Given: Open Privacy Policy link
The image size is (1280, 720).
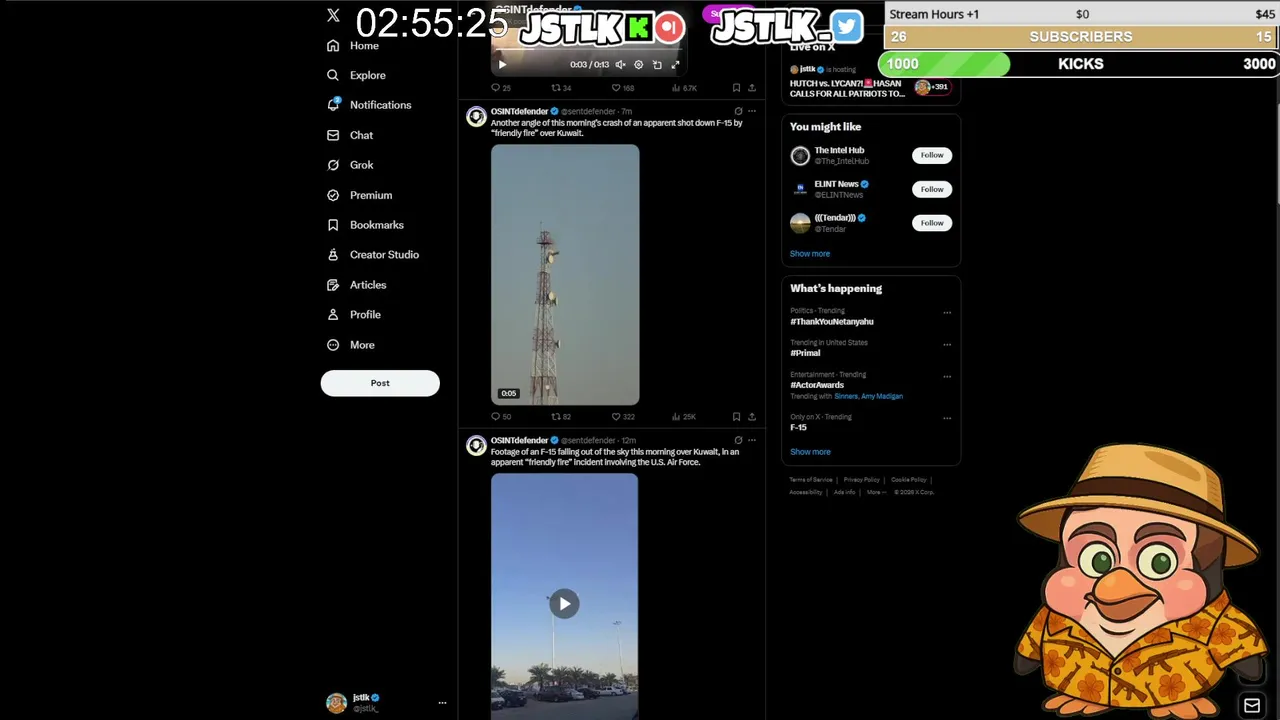Looking at the screenshot, I should (861, 480).
